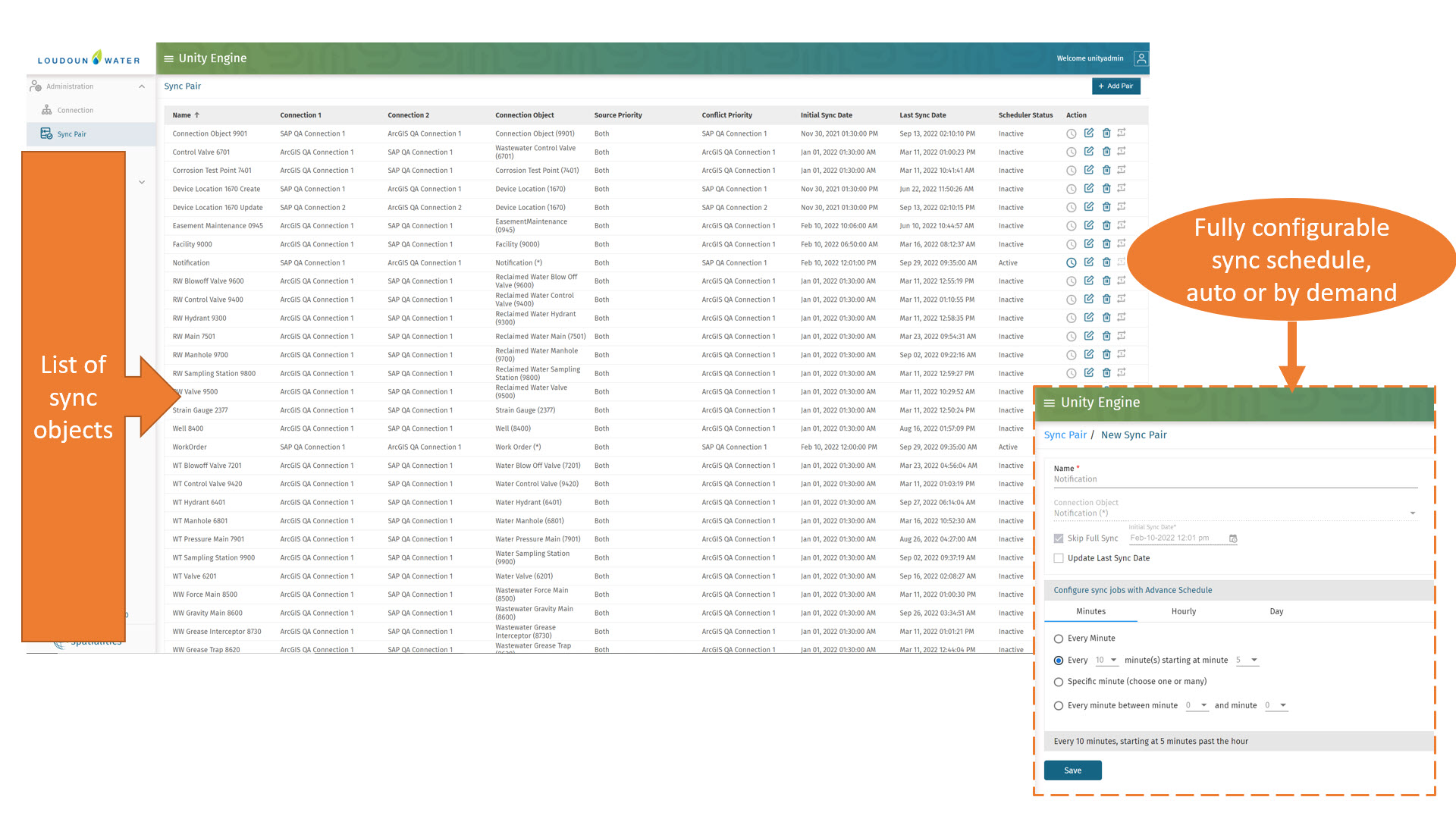Delete the Facility 9000 sync pair via trash icon

[1107, 243]
